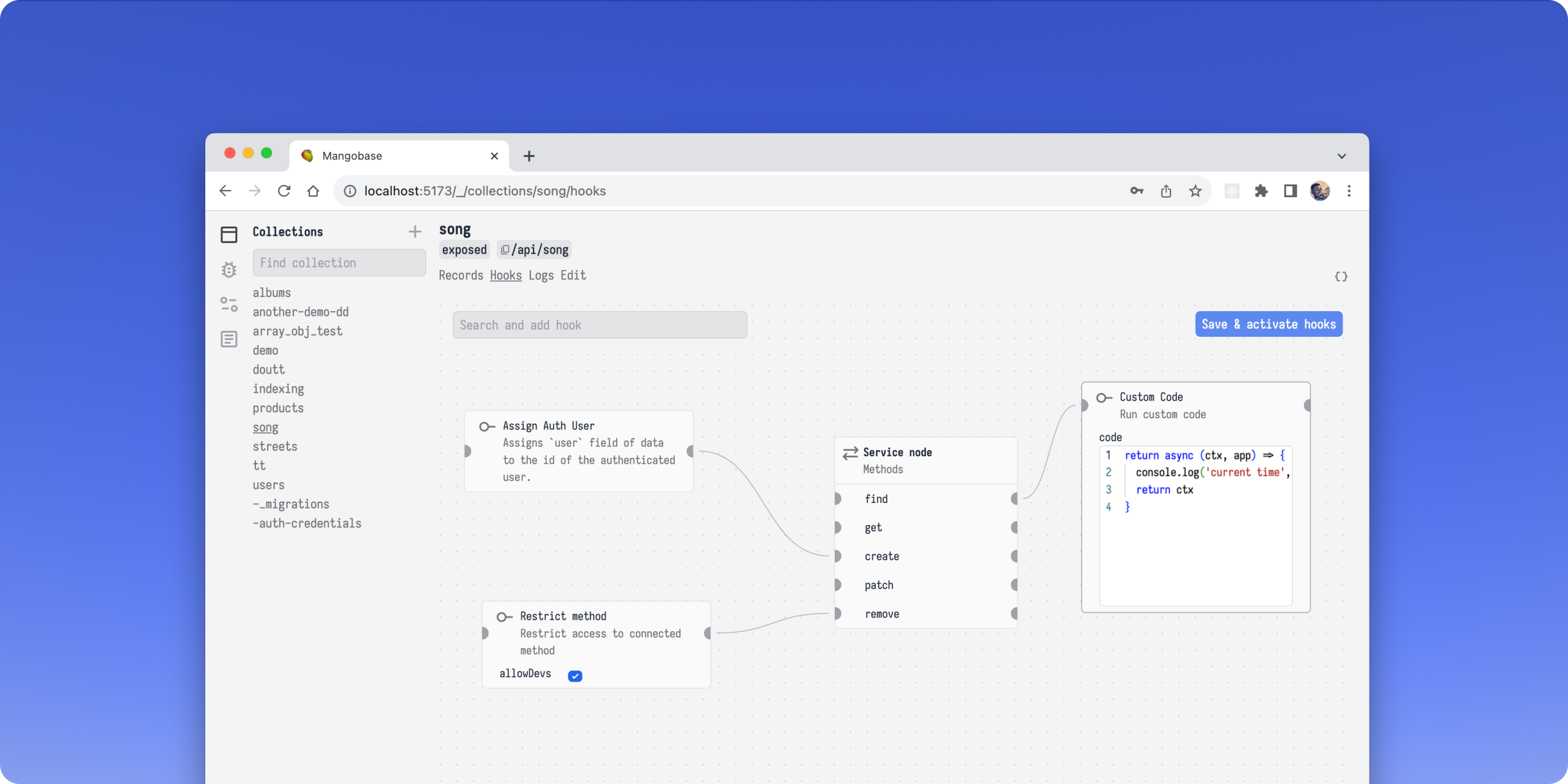
Task: Open the products collection
Action: tap(278, 408)
